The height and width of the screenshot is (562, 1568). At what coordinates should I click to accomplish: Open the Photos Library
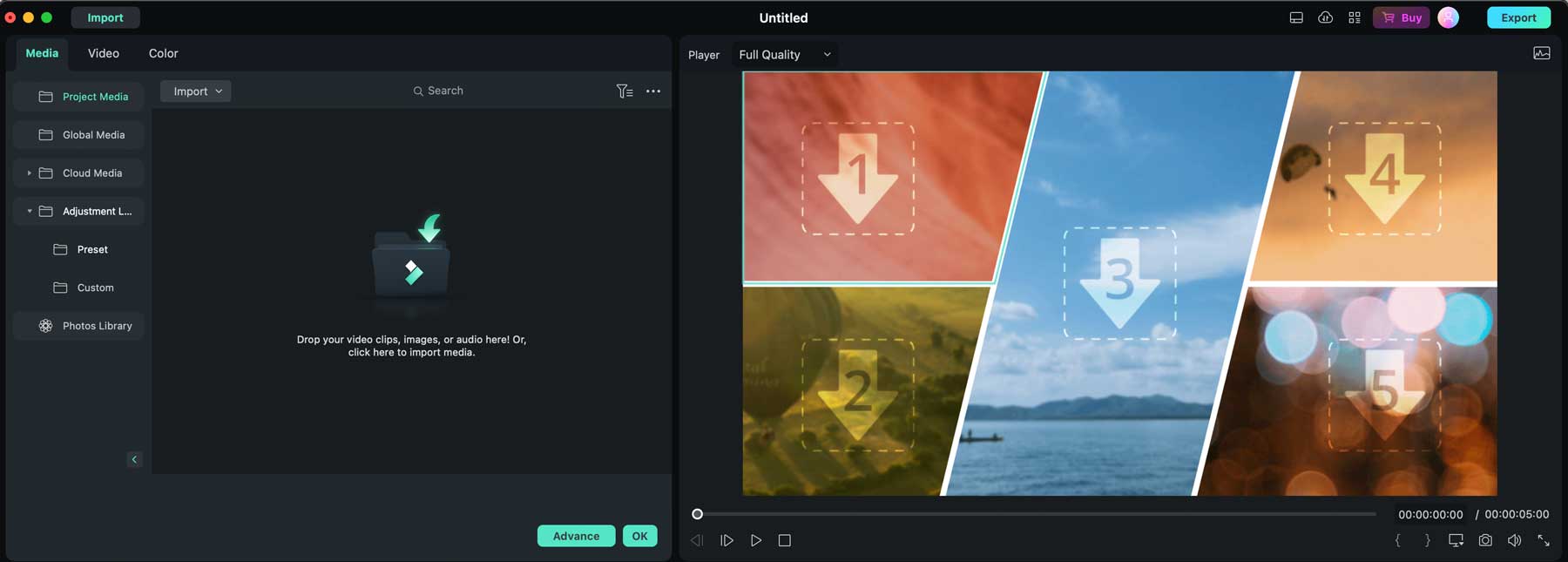(78, 326)
